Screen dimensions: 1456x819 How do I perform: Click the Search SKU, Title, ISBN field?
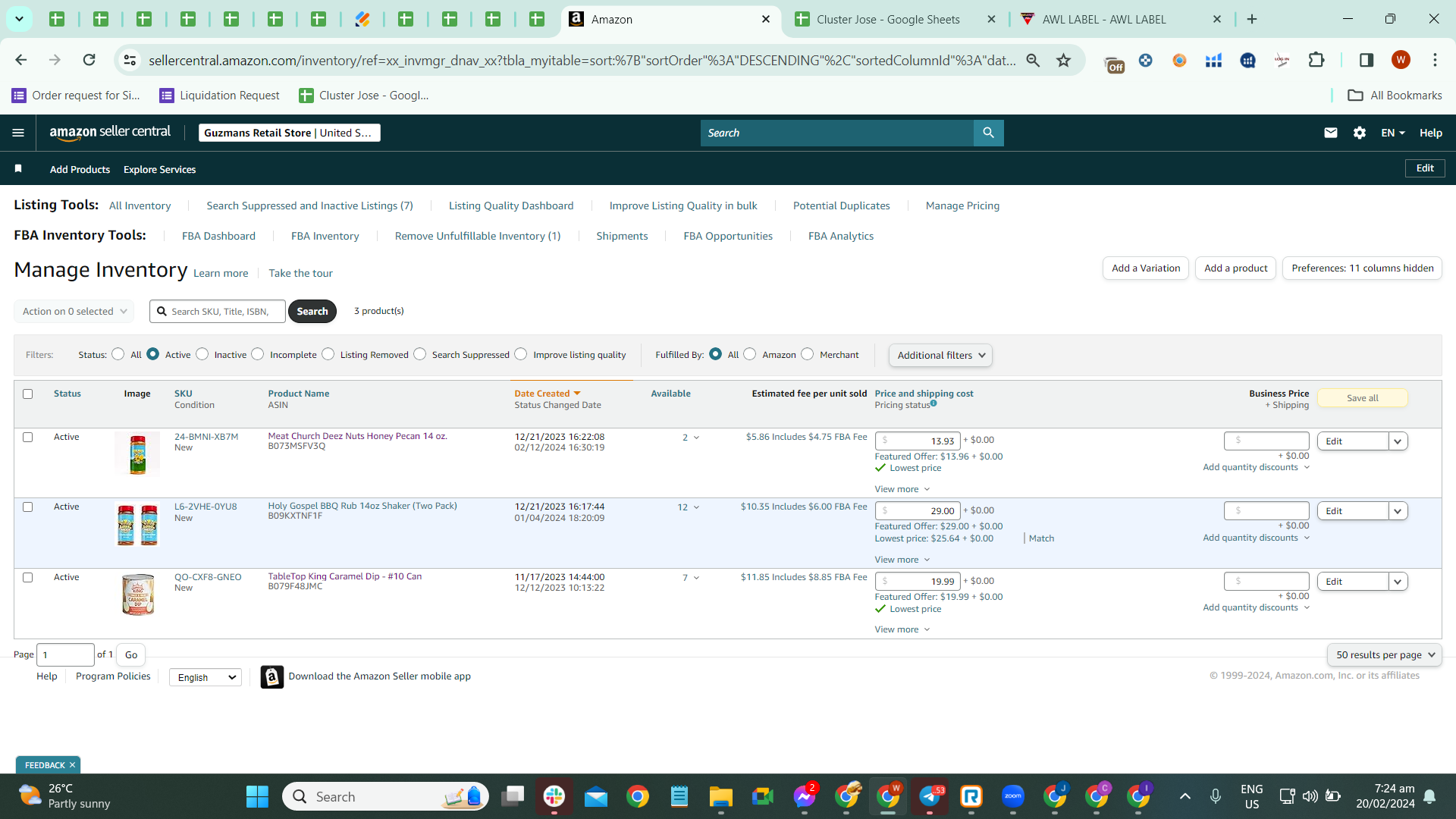(x=218, y=311)
